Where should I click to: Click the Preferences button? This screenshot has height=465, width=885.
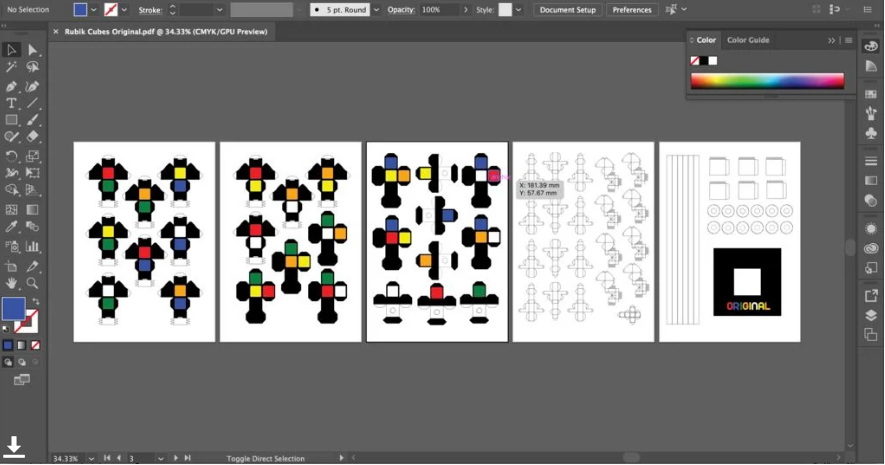pos(632,10)
